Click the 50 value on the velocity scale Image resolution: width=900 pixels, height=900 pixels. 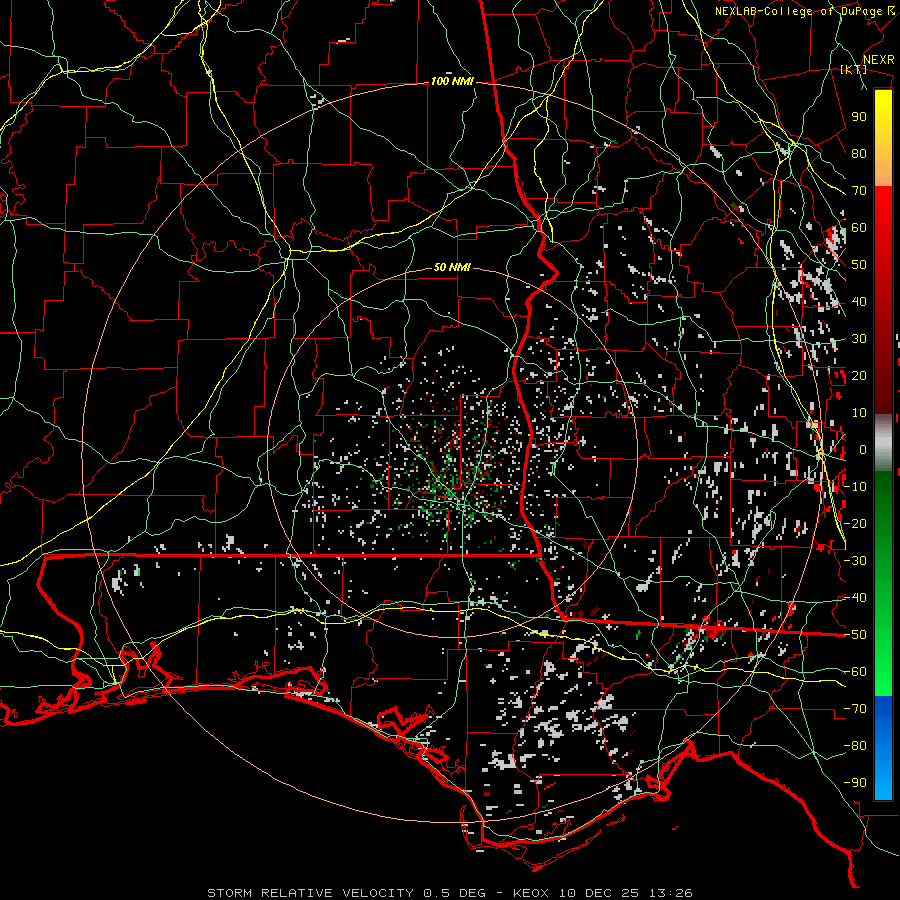[859, 265]
